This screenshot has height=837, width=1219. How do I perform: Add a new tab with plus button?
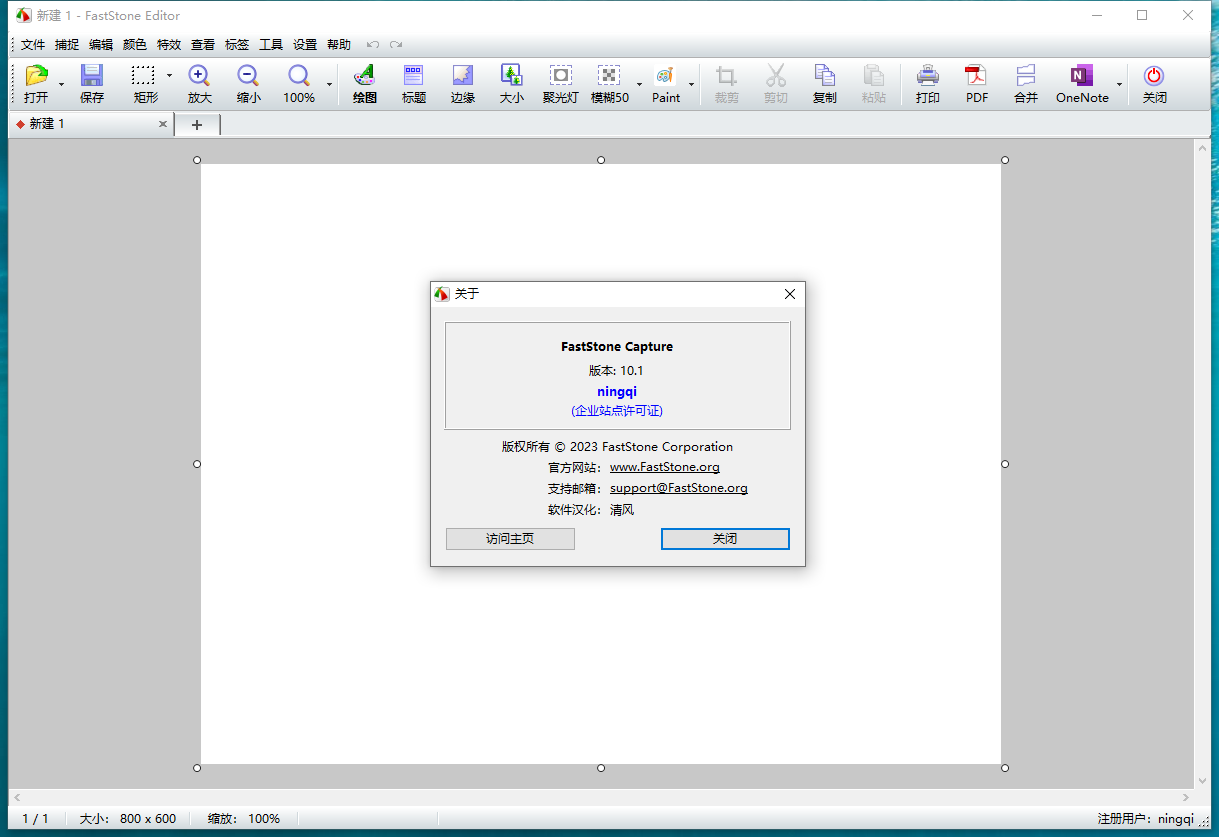(197, 125)
